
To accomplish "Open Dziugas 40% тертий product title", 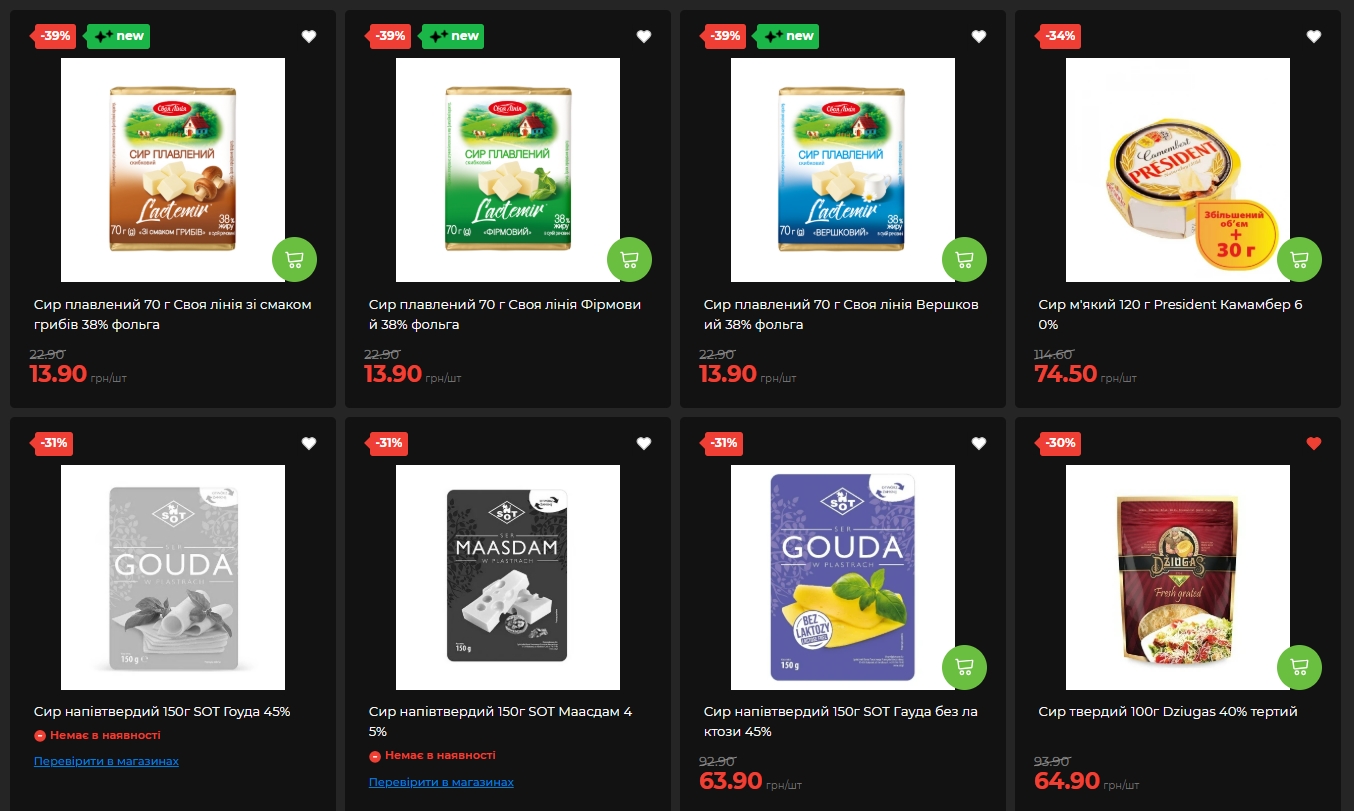I will pos(1168,712).
